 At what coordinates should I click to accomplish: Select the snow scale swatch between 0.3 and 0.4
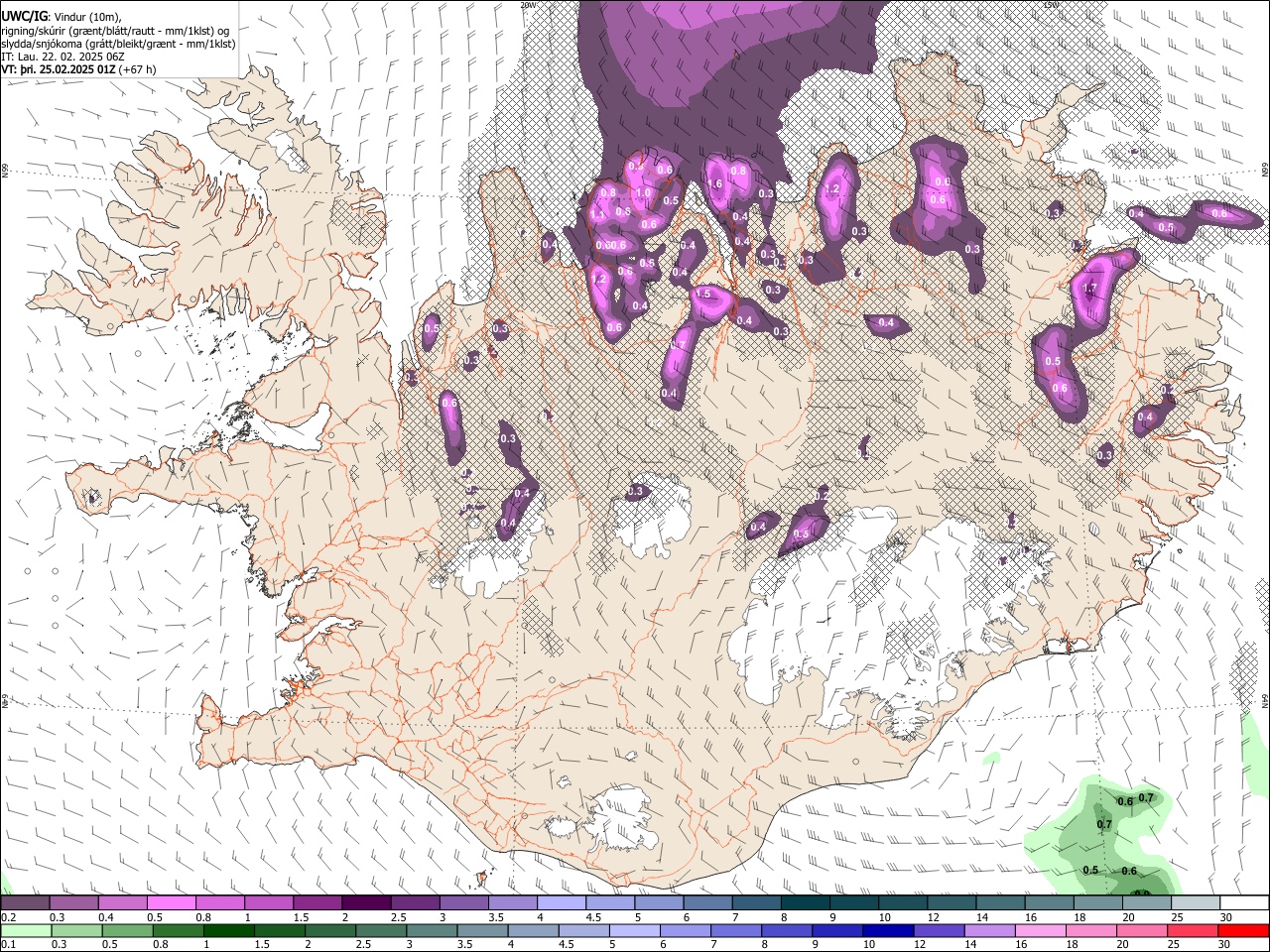click(73, 903)
